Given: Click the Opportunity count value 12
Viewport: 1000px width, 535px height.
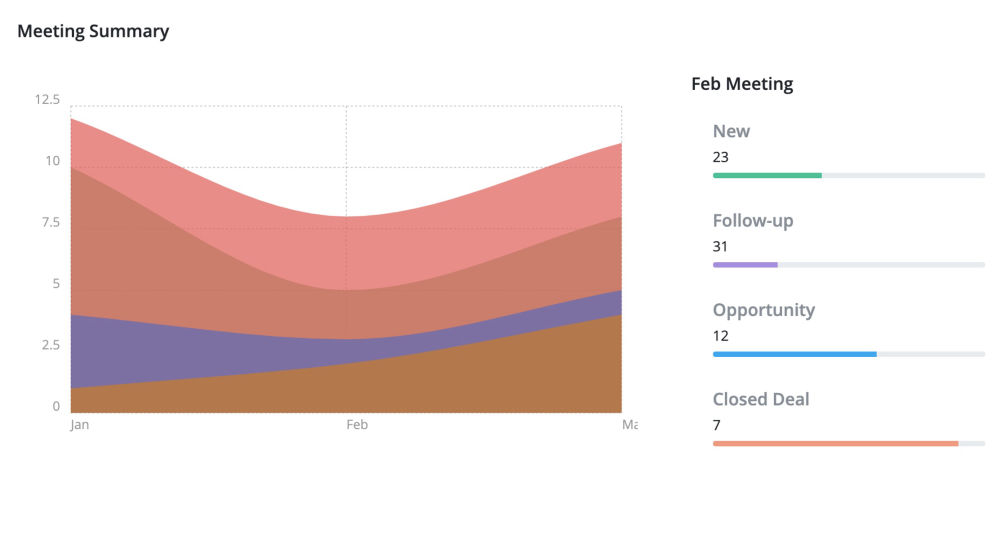Looking at the screenshot, I should [721, 336].
